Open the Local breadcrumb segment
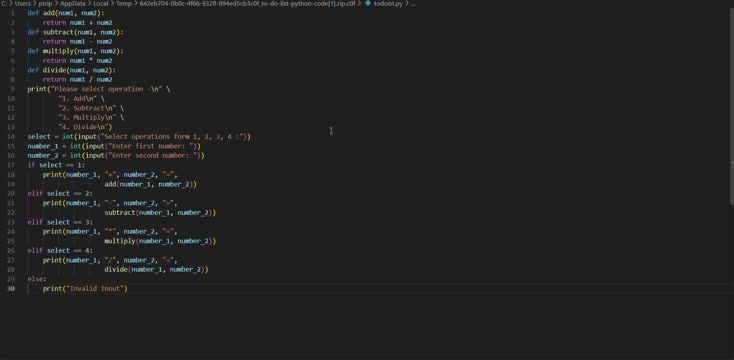The image size is (734, 360). point(101,3)
